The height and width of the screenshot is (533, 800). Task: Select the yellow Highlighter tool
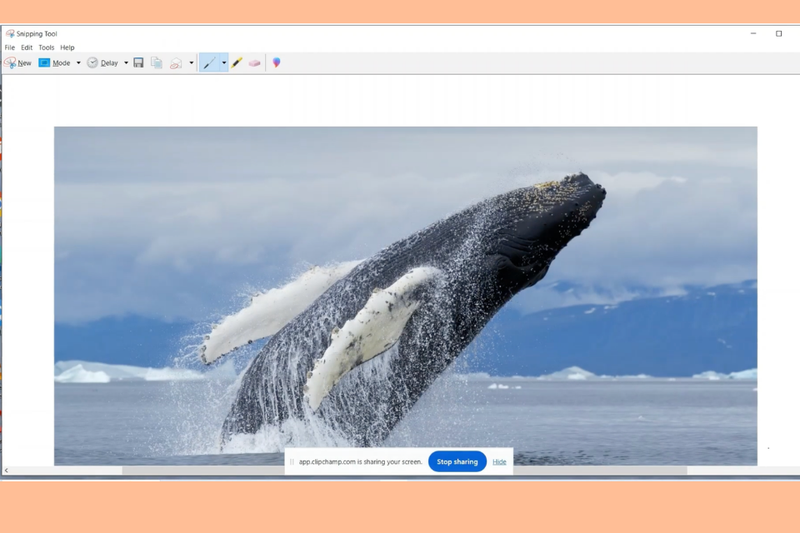(x=237, y=63)
